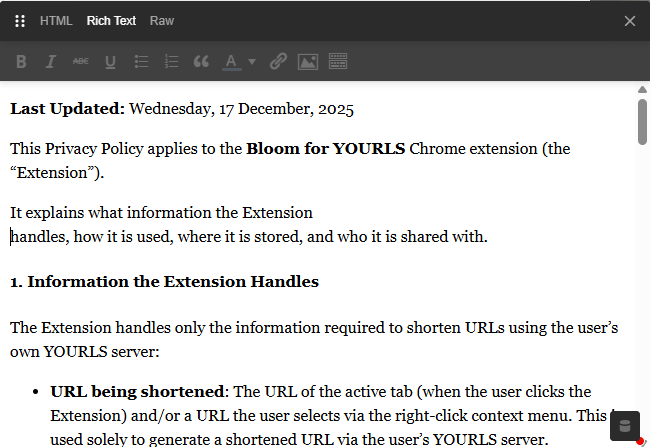Click the vertical scrollbar thumb
The height and width of the screenshot is (447, 650).
pyautogui.click(x=642, y=122)
